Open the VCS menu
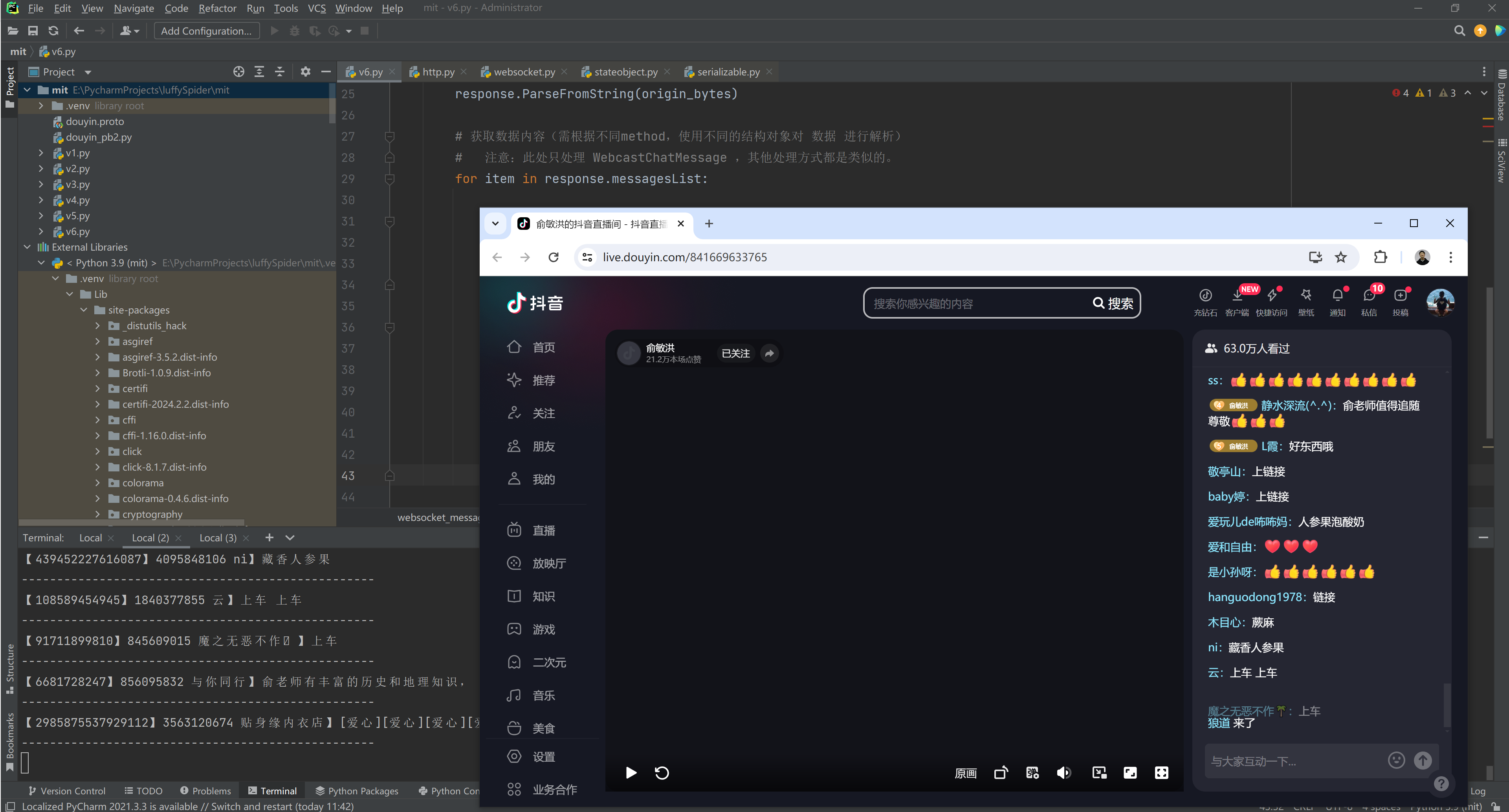This screenshot has height=812, width=1509. (x=316, y=8)
